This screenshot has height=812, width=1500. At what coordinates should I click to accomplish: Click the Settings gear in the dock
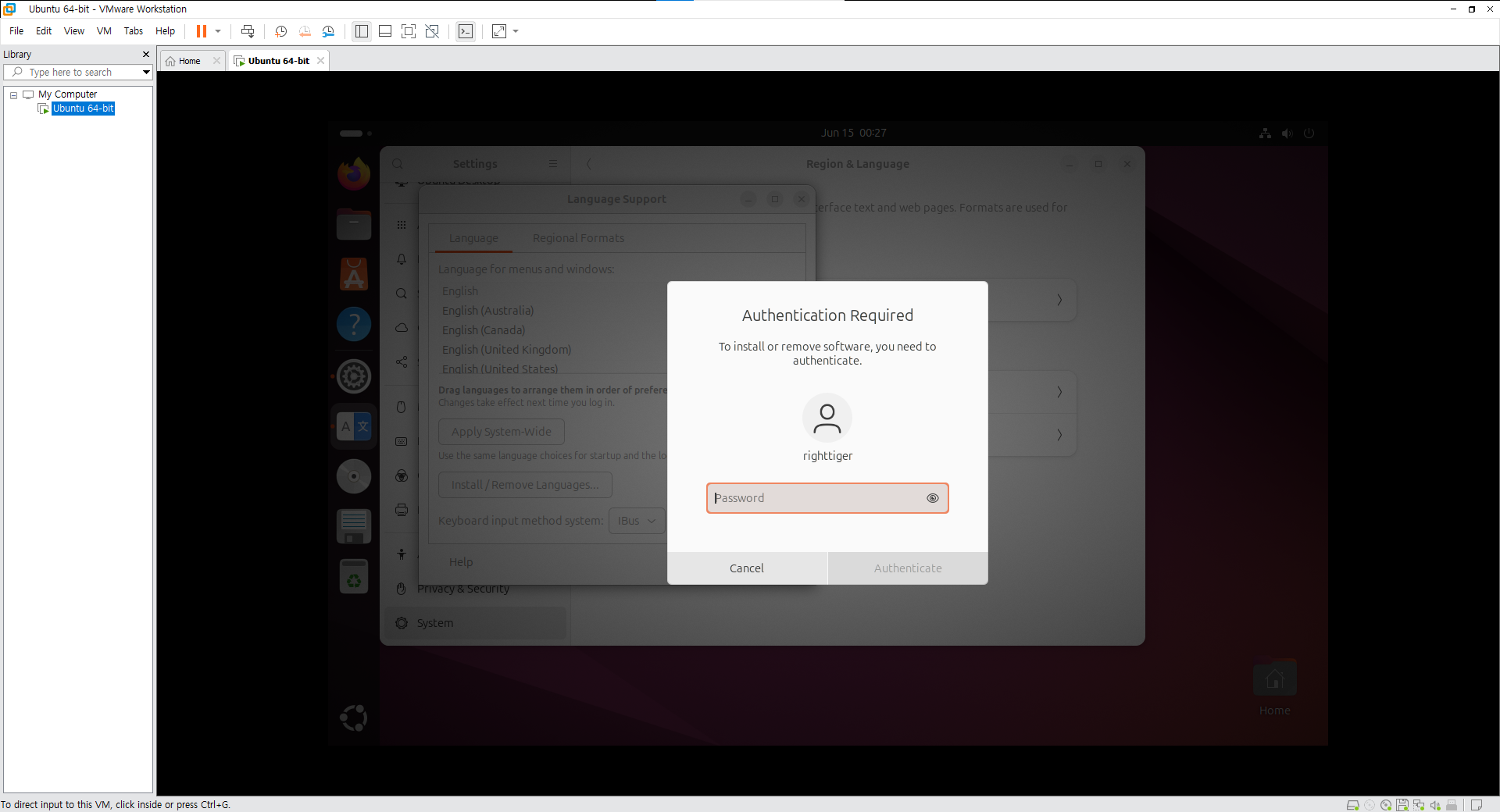pos(354,376)
